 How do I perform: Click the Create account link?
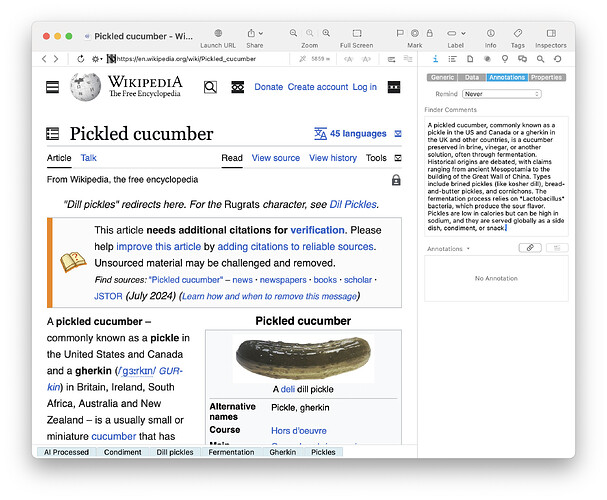[x=317, y=87]
